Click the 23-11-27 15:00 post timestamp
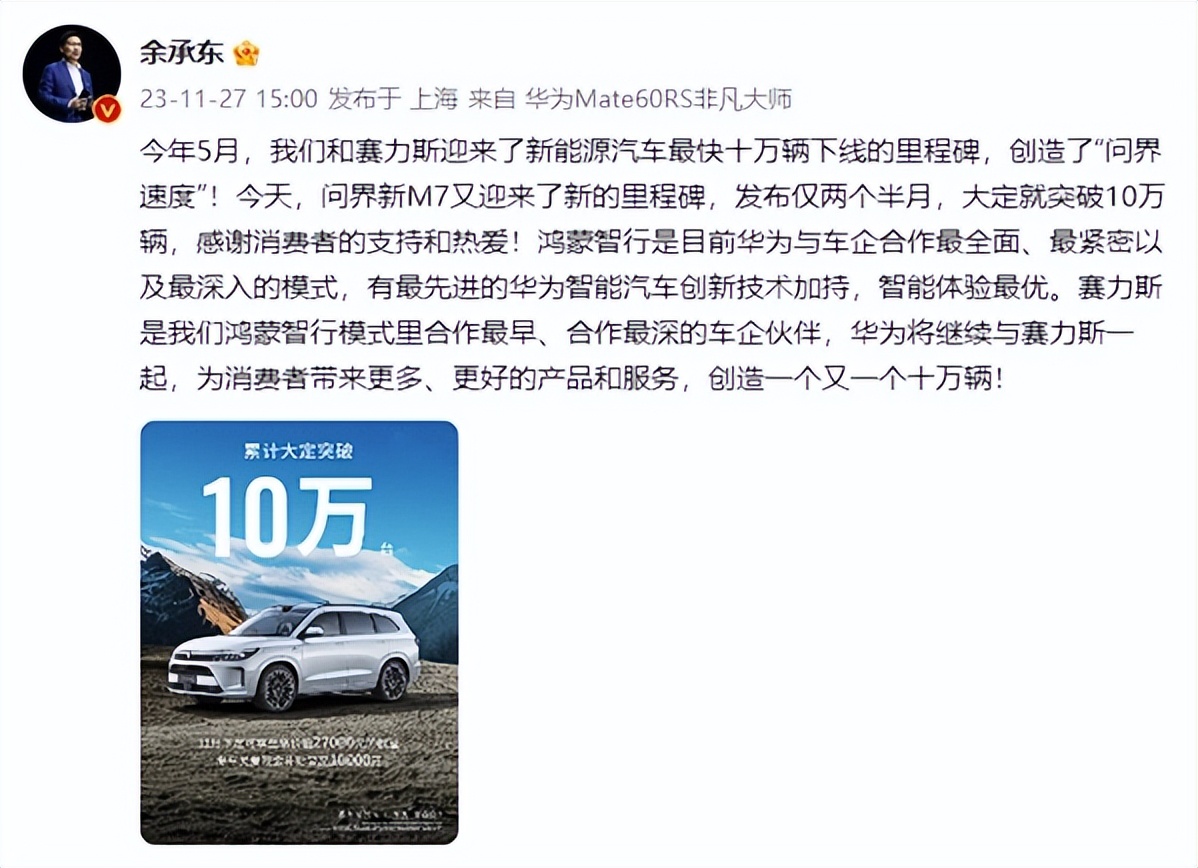Viewport: 1198px width, 868px height. point(228,99)
